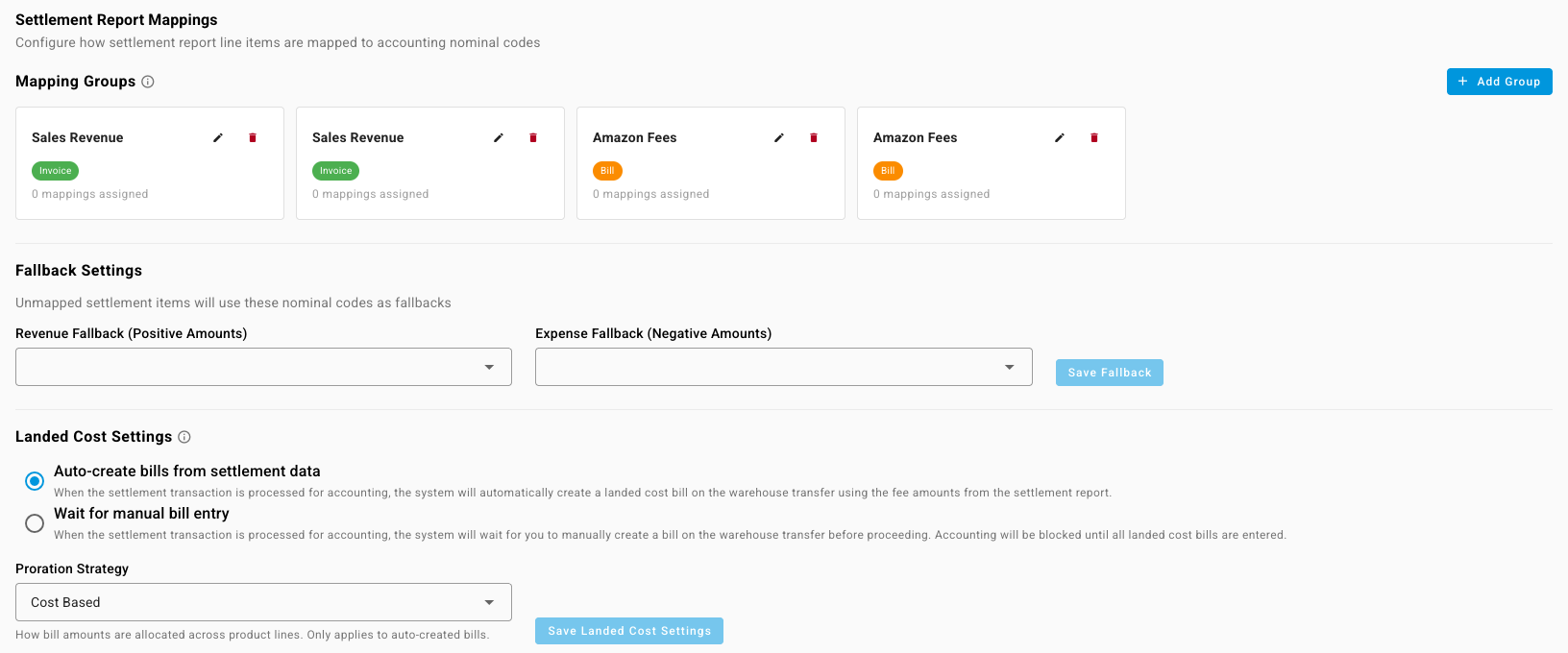Edit the first Amazon Fees group
The width and height of the screenshot is (1568, 653).
779,138
